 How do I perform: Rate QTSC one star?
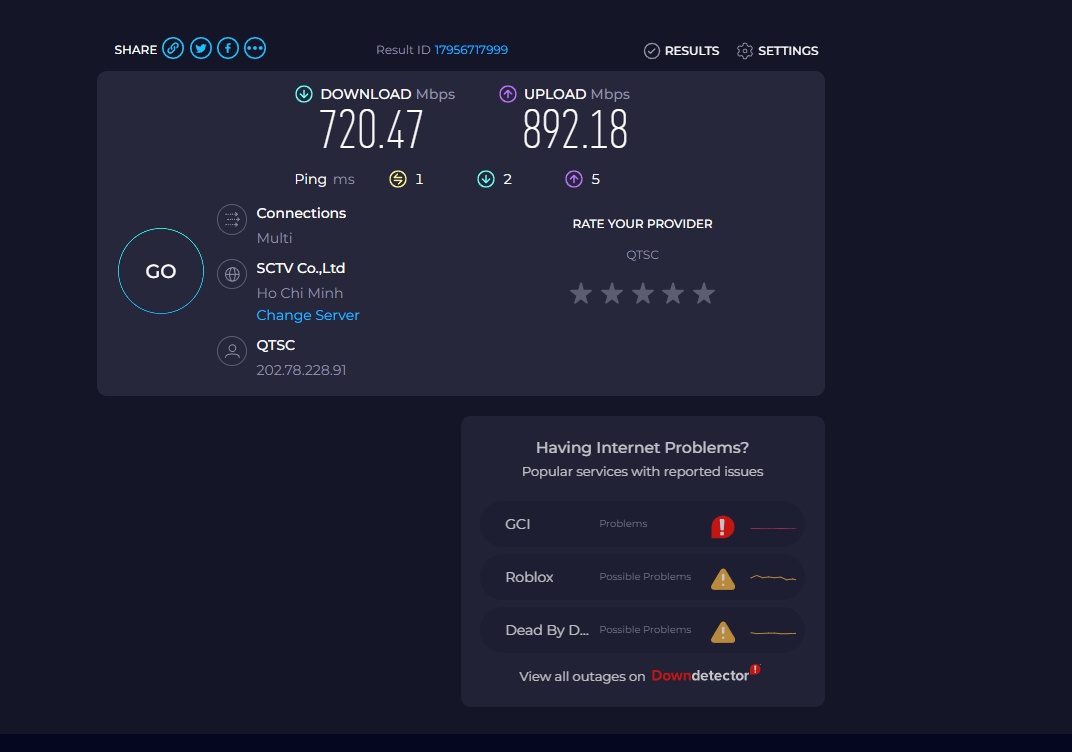pos(581,293)
